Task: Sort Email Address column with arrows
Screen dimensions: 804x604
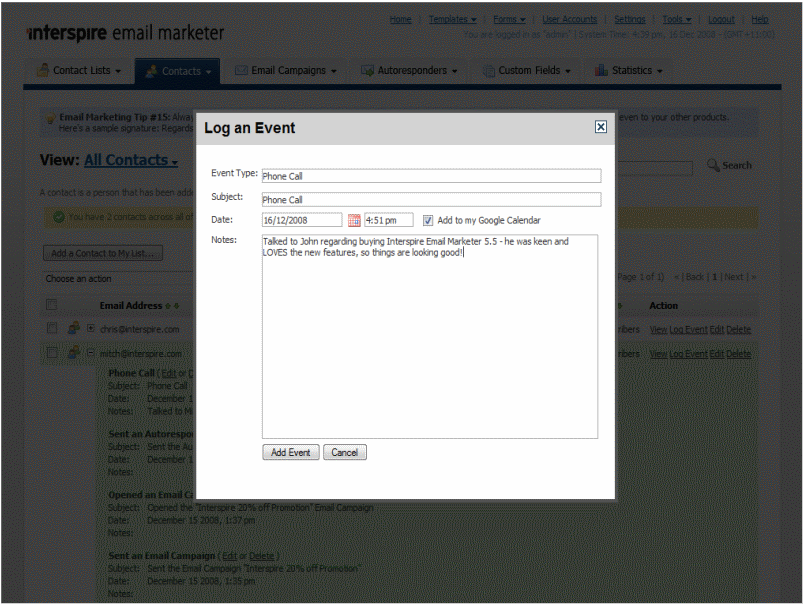Action: (172, 306)
